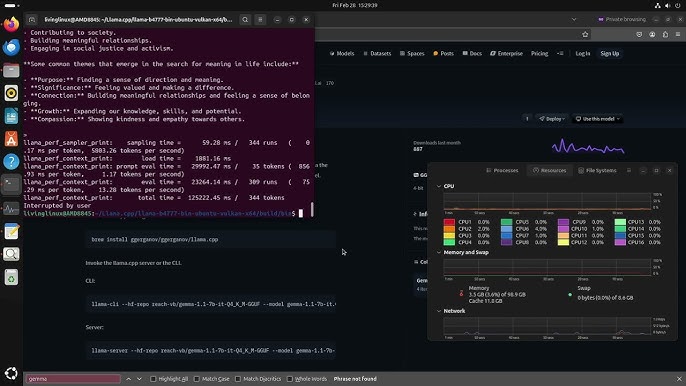Launch Thunderbird mail from dock
Viewport: 686px width, 386px height.
click(x=11, y=47)
